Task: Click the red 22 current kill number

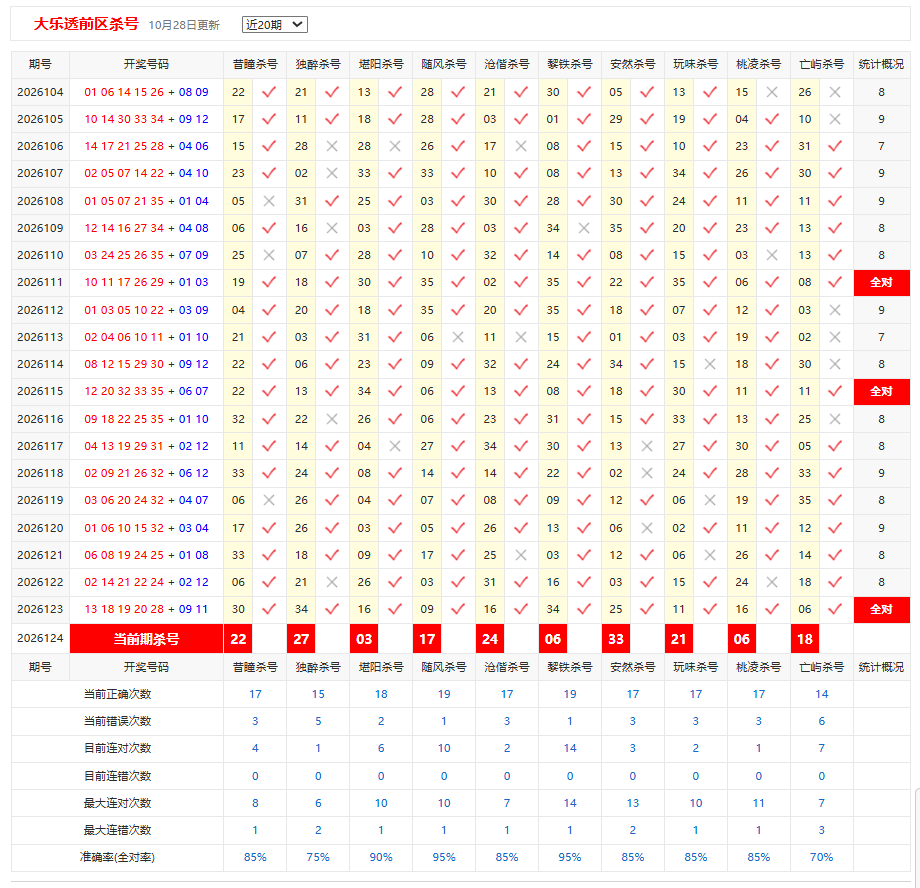Action: coord(238,639)
